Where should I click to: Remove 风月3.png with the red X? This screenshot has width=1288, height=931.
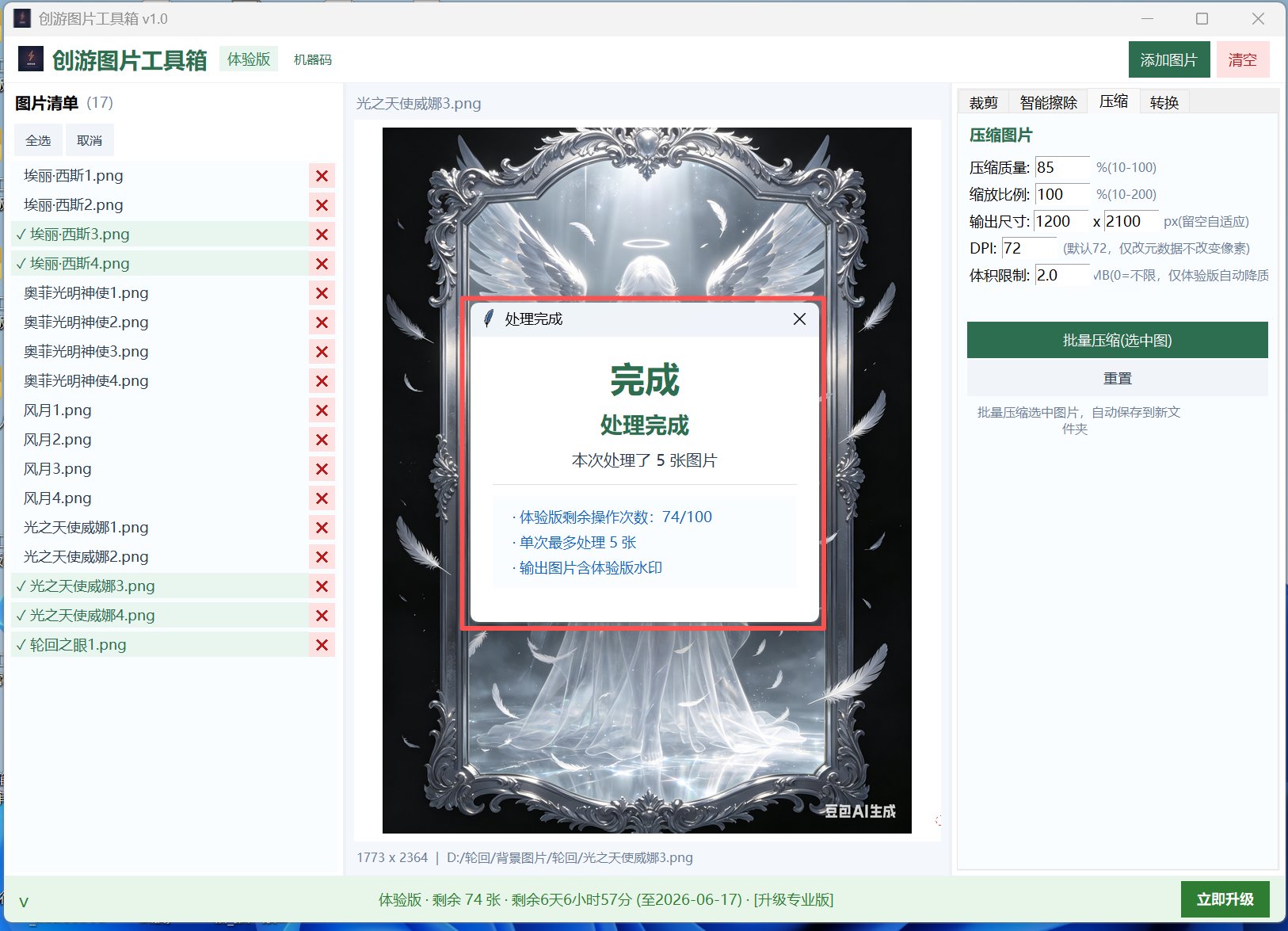[x=322, y=469]
